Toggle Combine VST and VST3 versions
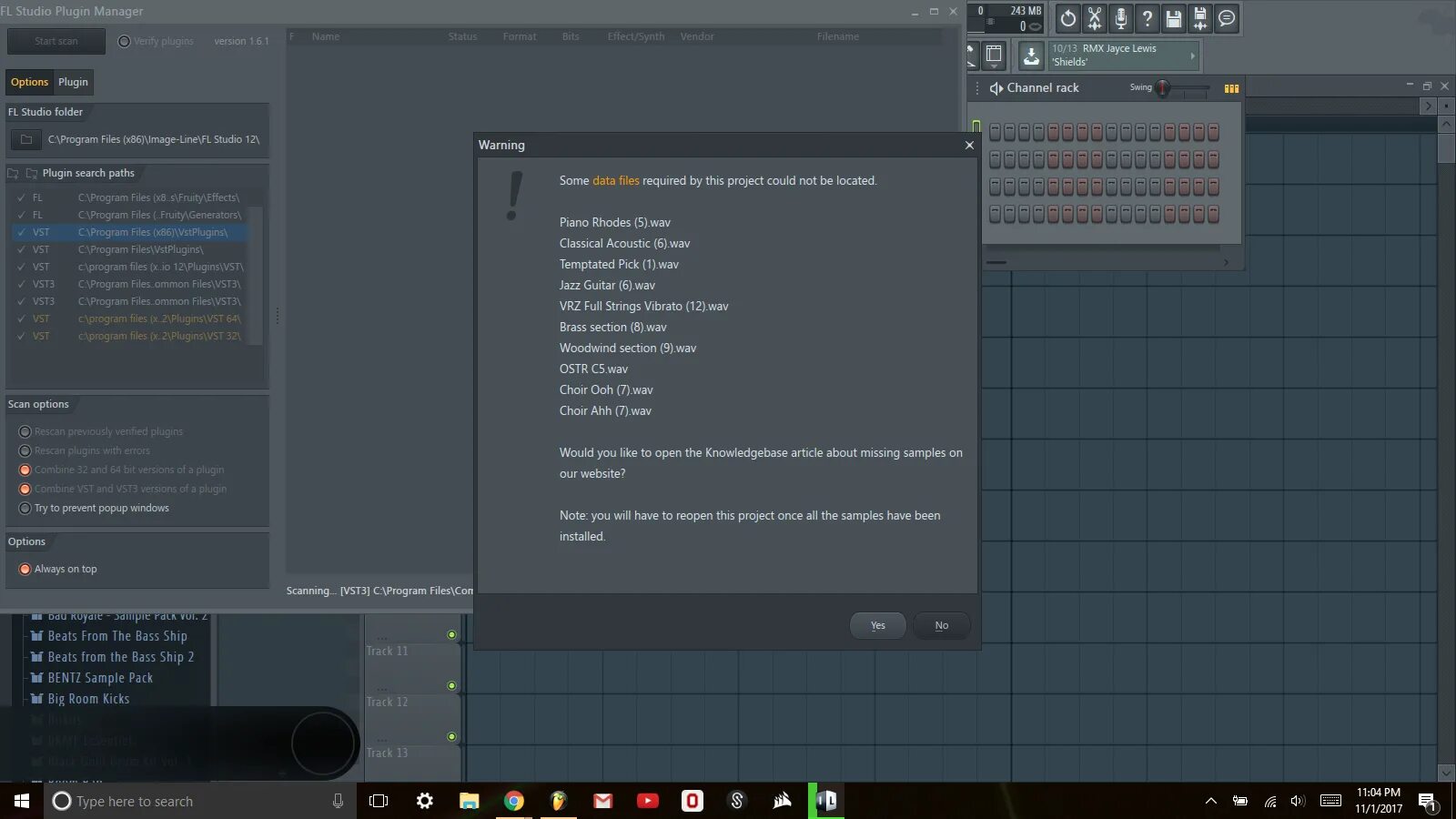Image resolution: width=1456 pixels, height=819 pixels. click(25, 489)
